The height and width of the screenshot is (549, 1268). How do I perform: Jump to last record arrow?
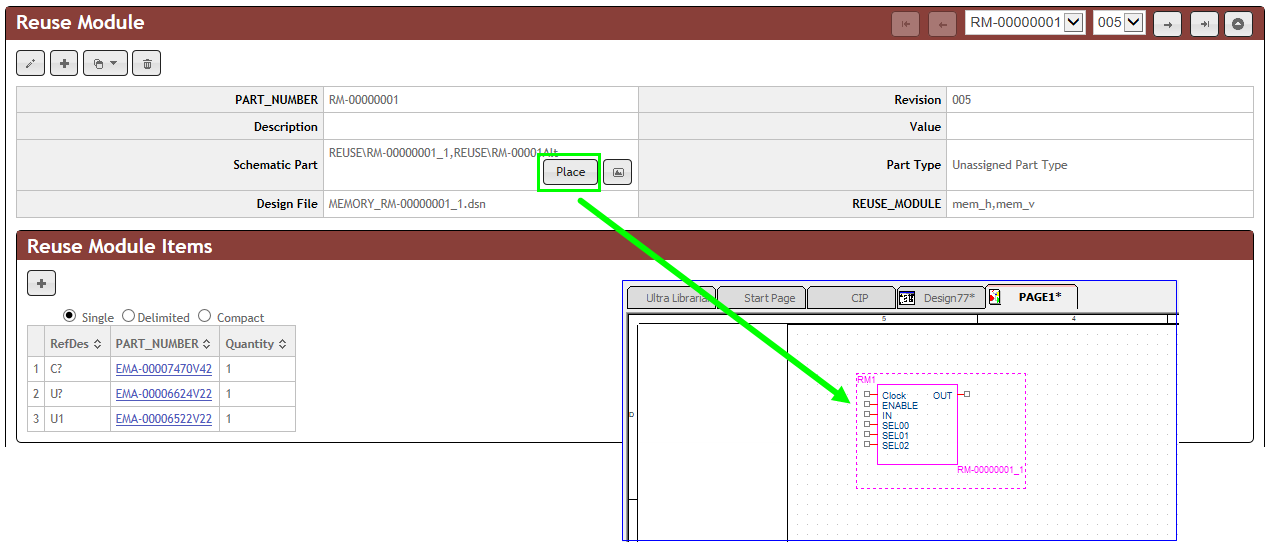pyautogui.click(x=1204, y=24)
